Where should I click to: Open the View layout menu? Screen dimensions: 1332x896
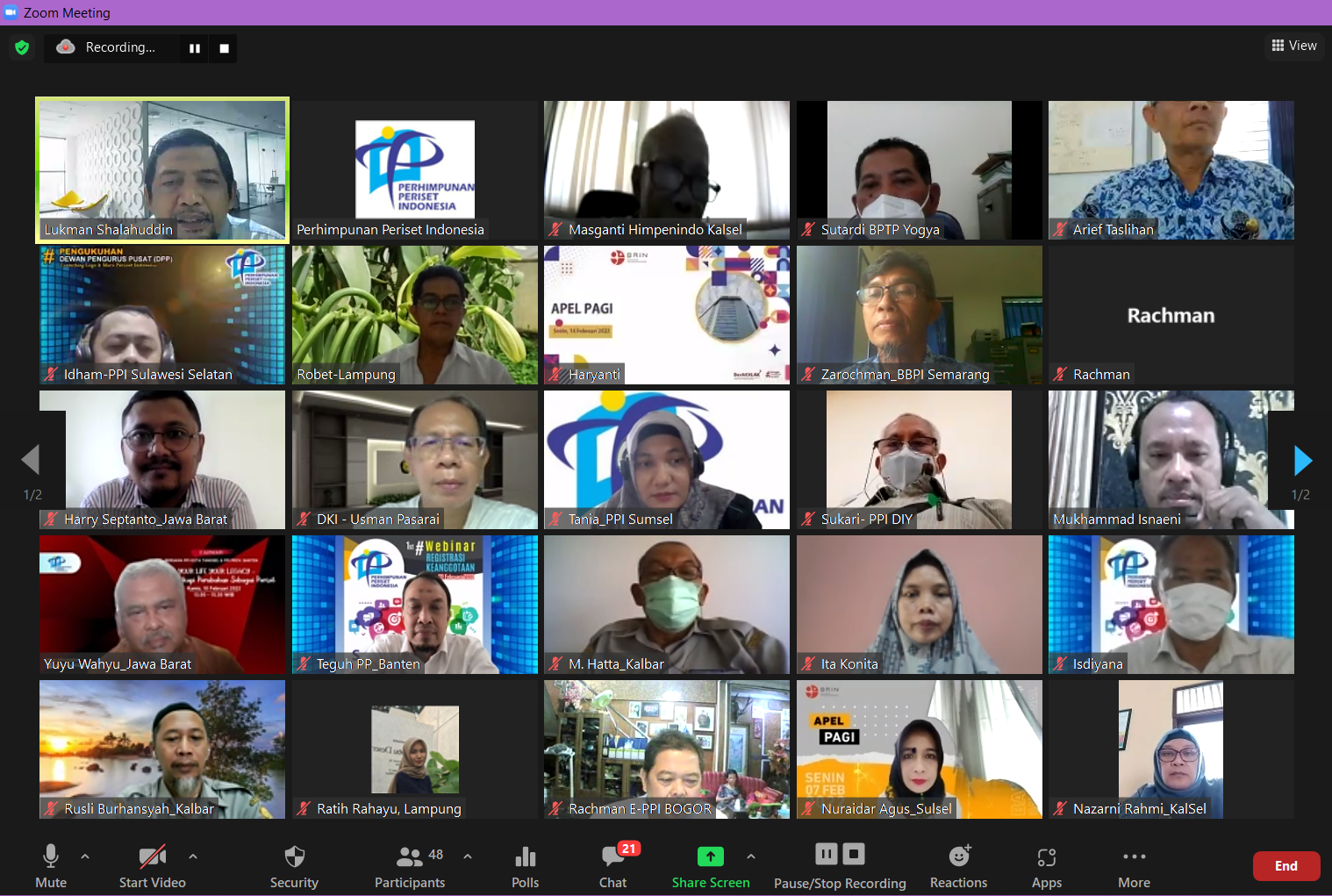[x=1294, y=46]
